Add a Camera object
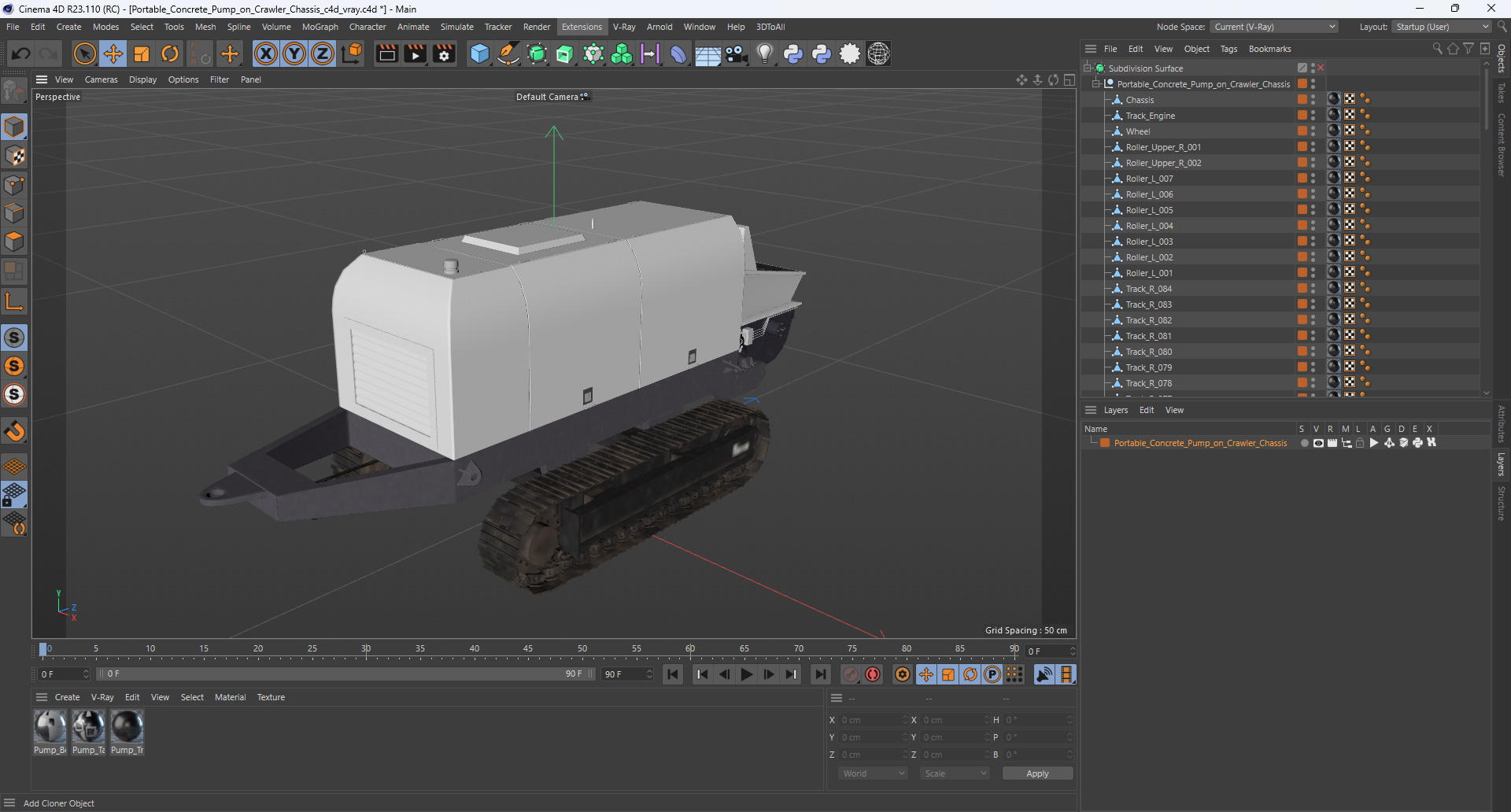This screenshot has width=1511, height=812. pyautogui.click(x=737, y=54)
